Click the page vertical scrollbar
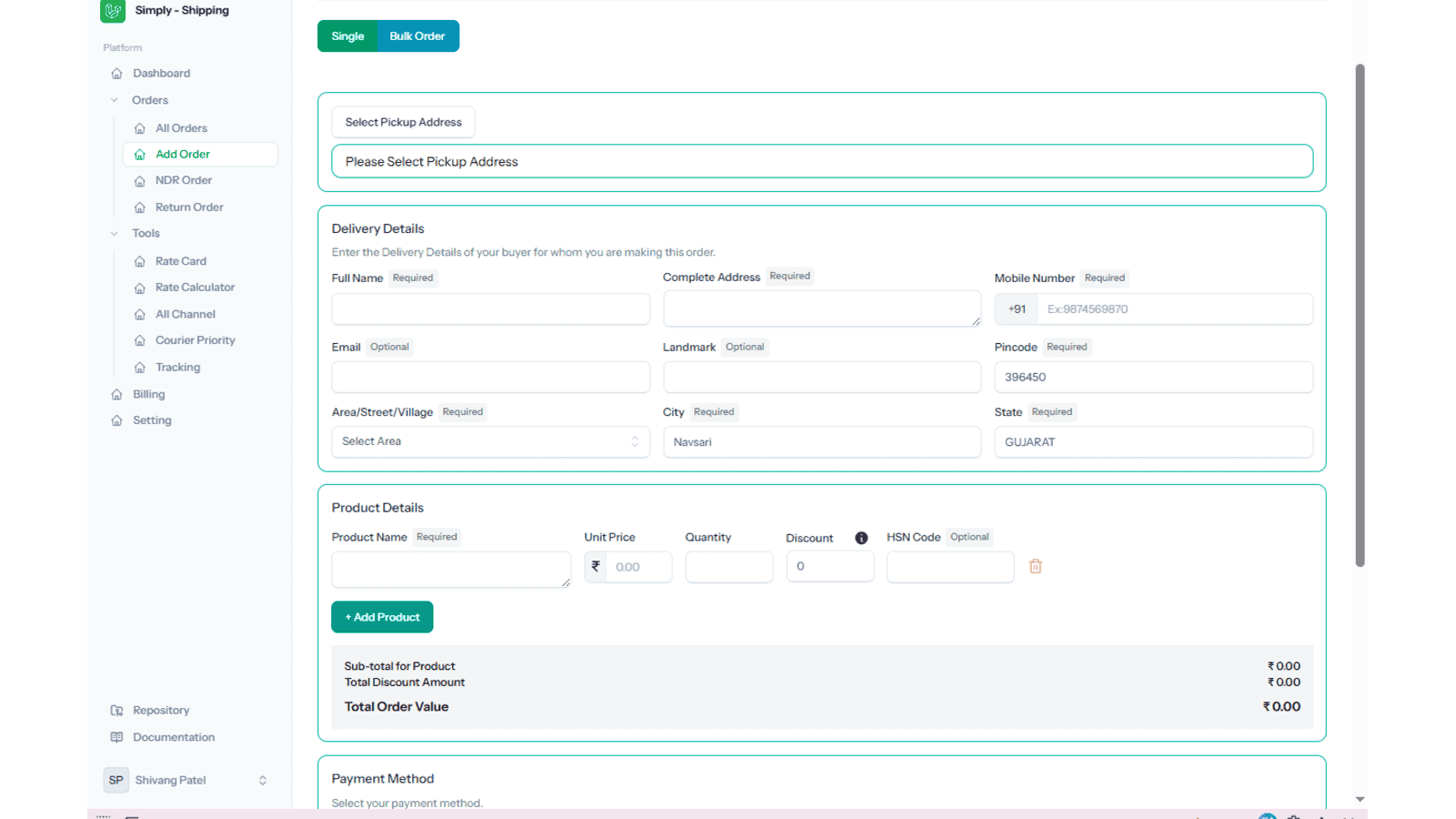 (x=1360, y=315)
